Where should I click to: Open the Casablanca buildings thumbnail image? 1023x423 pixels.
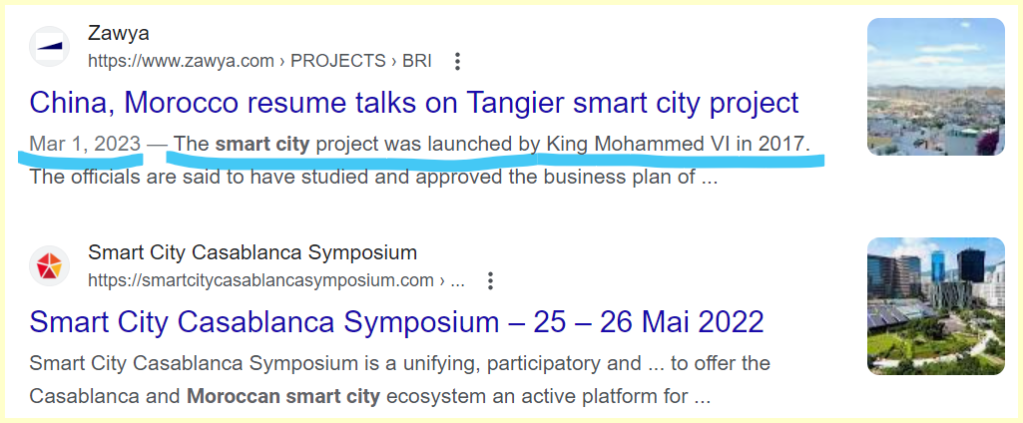(935, 306)
